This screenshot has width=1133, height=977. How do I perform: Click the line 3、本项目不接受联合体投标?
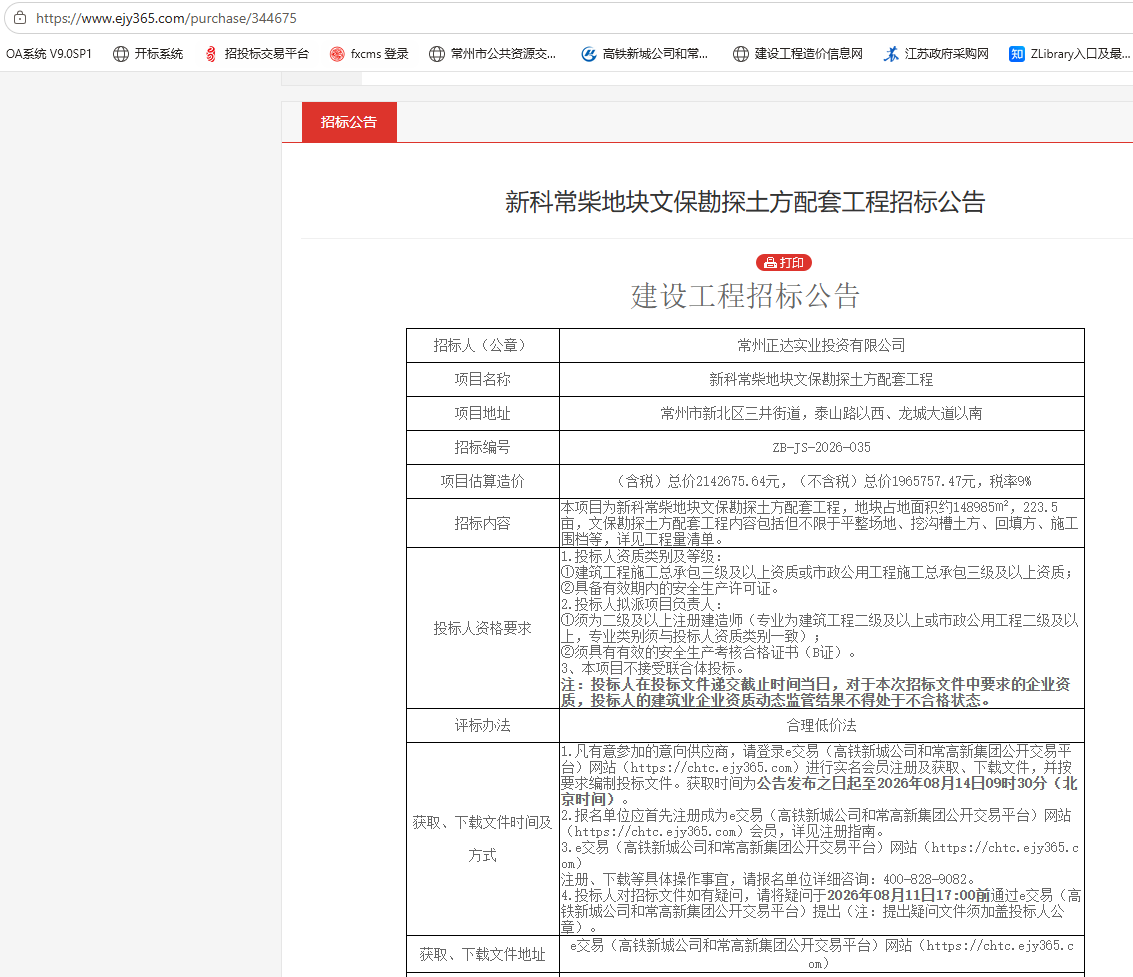pos(652,668)
